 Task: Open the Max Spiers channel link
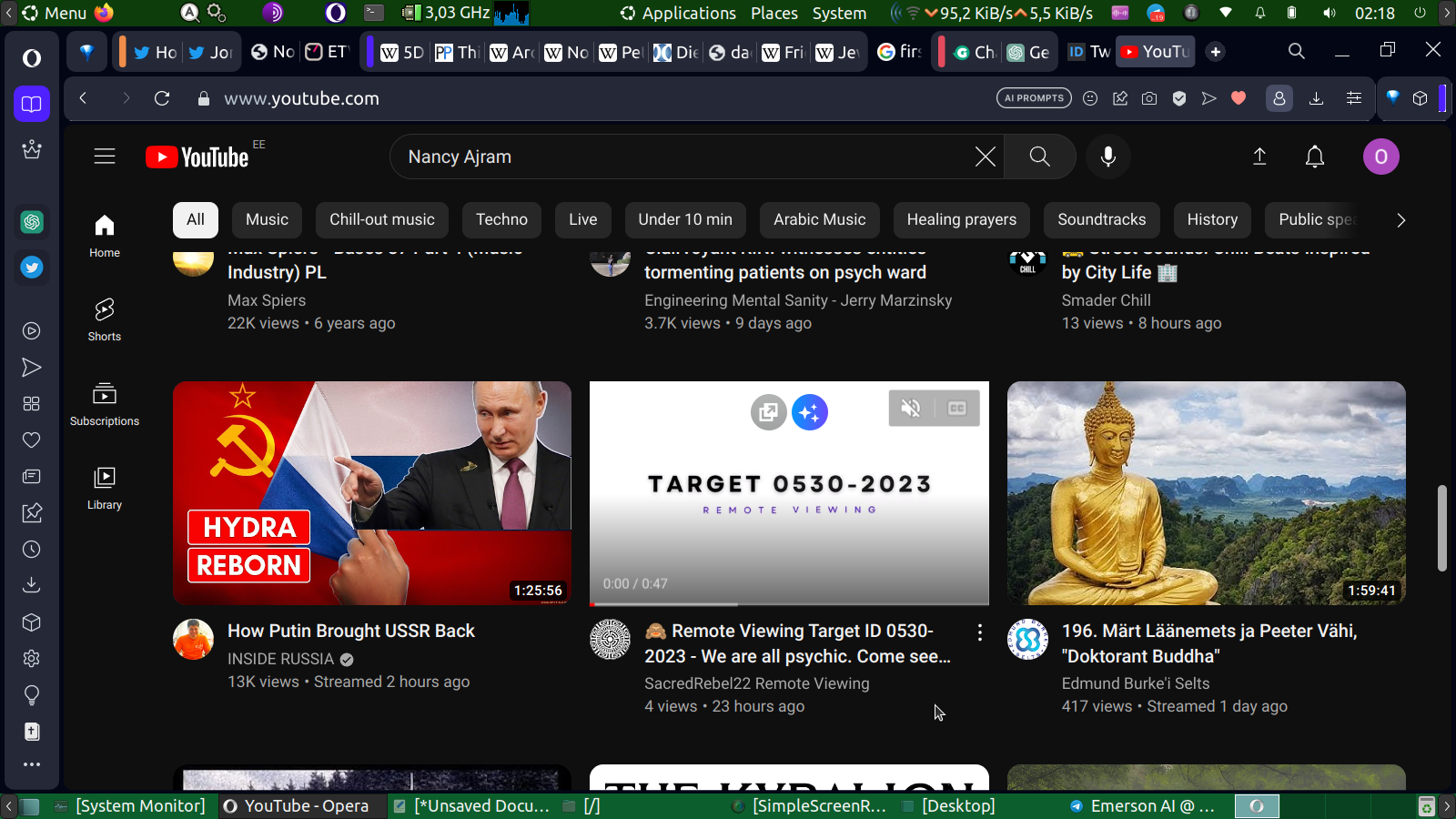267,300
